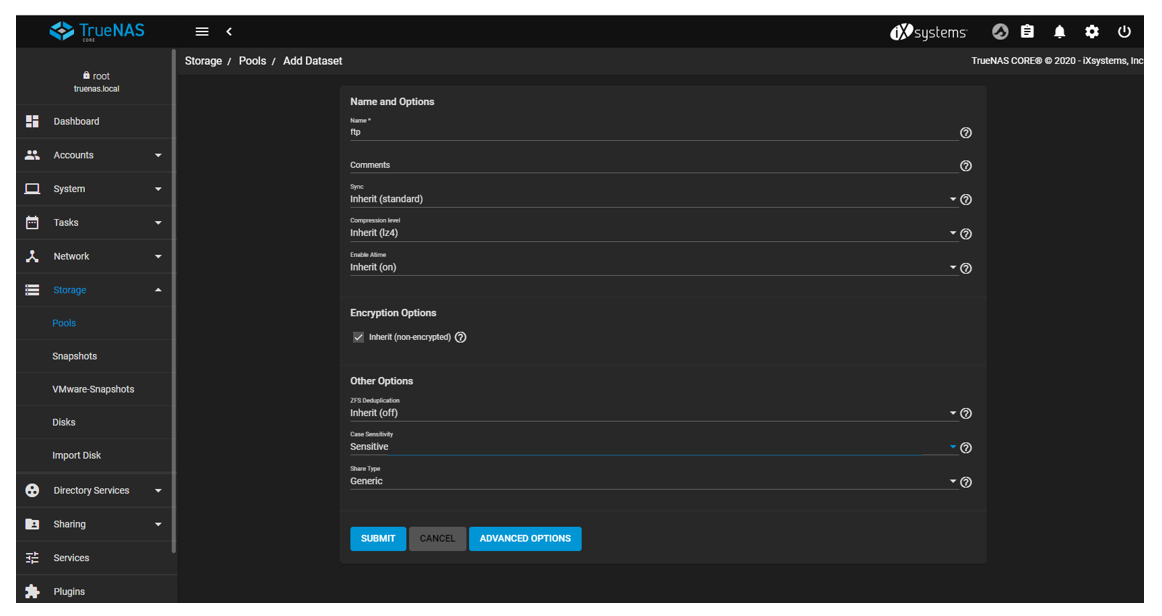Screen dimensions: 1162x616
Task: Toggle the hamburger menu icon
Action: [x=202, y=31]
